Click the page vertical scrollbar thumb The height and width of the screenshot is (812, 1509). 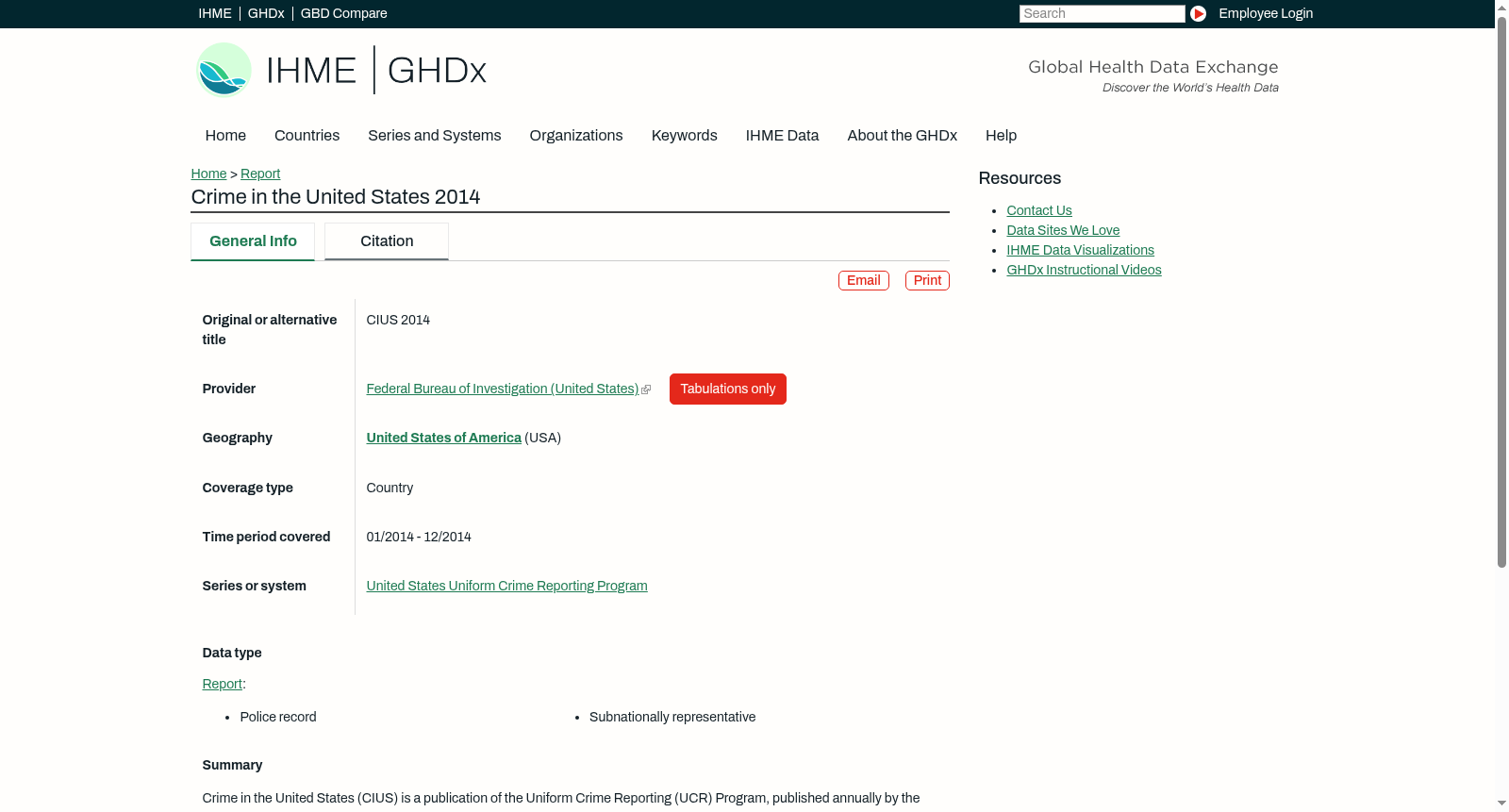point(1501,291)
